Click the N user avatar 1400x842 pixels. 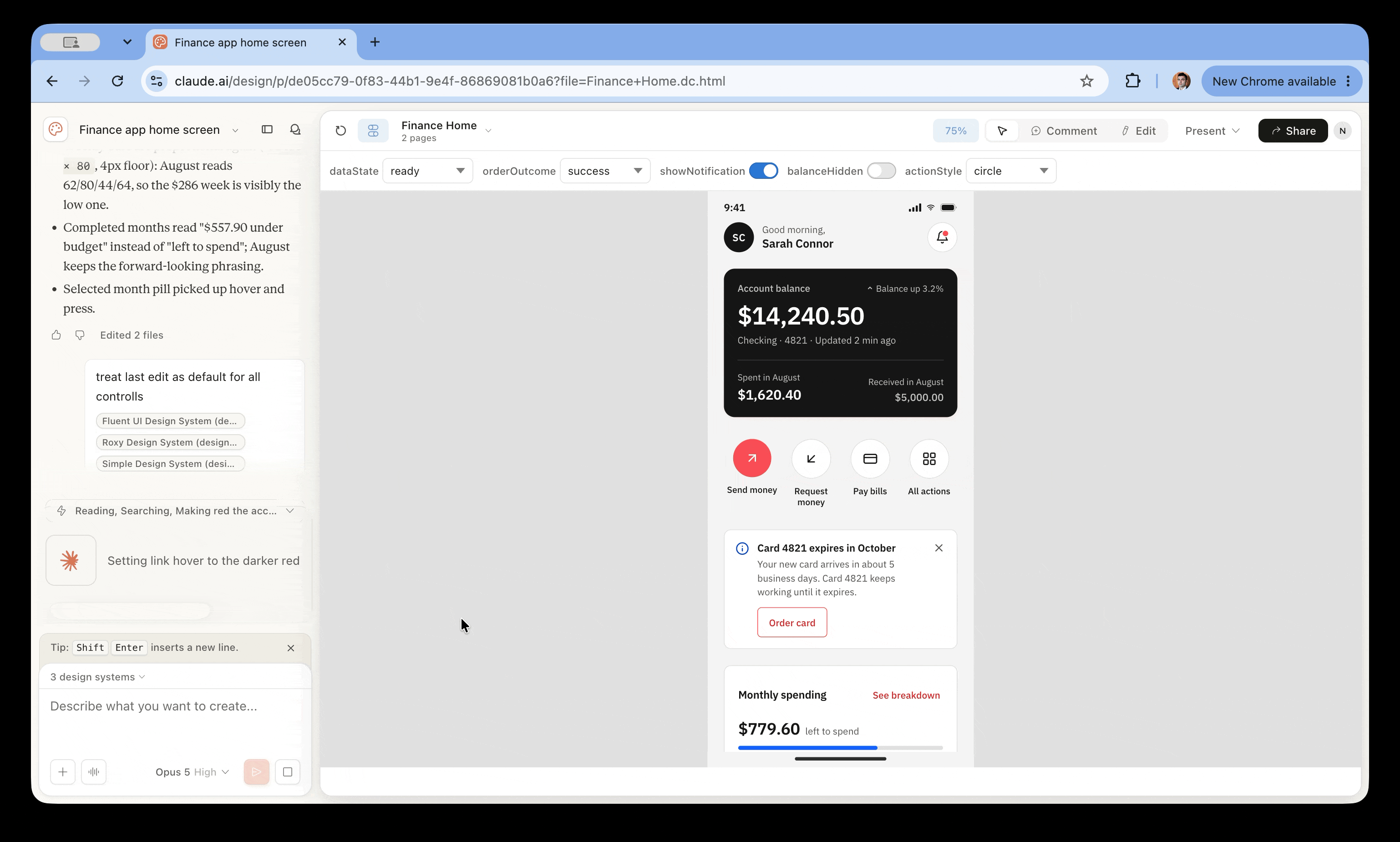point(1342,131)
